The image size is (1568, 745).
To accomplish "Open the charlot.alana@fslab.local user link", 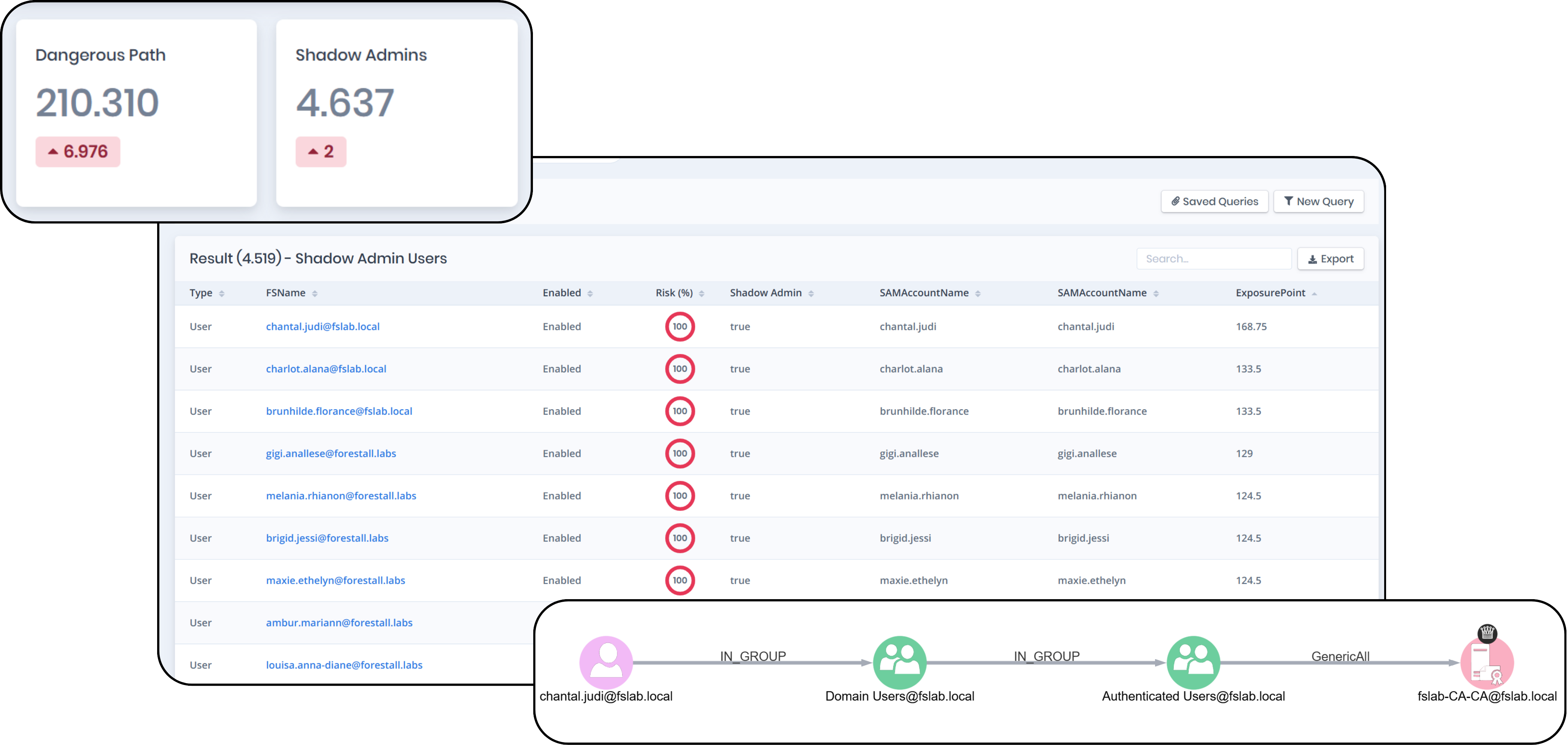I will [x=326, y=368].
